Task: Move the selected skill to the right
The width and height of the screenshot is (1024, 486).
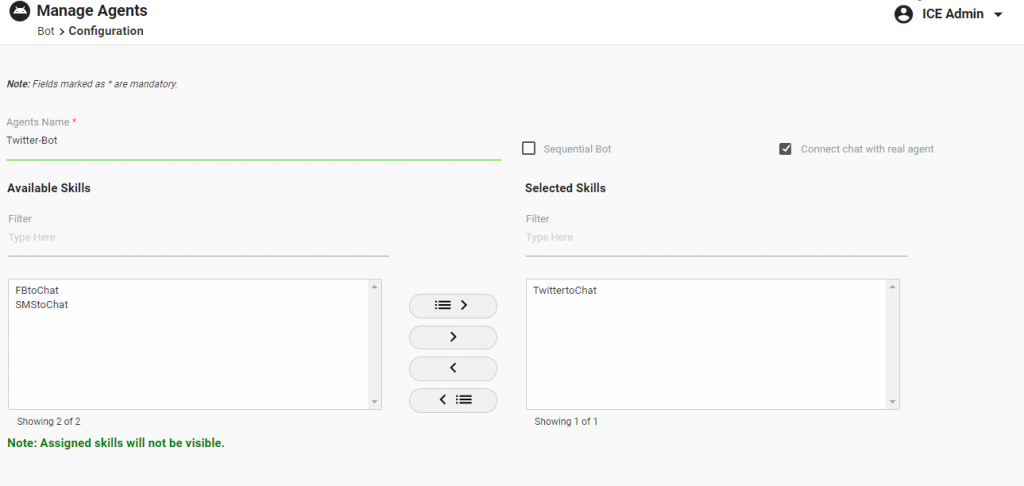Action: (453, 337)
